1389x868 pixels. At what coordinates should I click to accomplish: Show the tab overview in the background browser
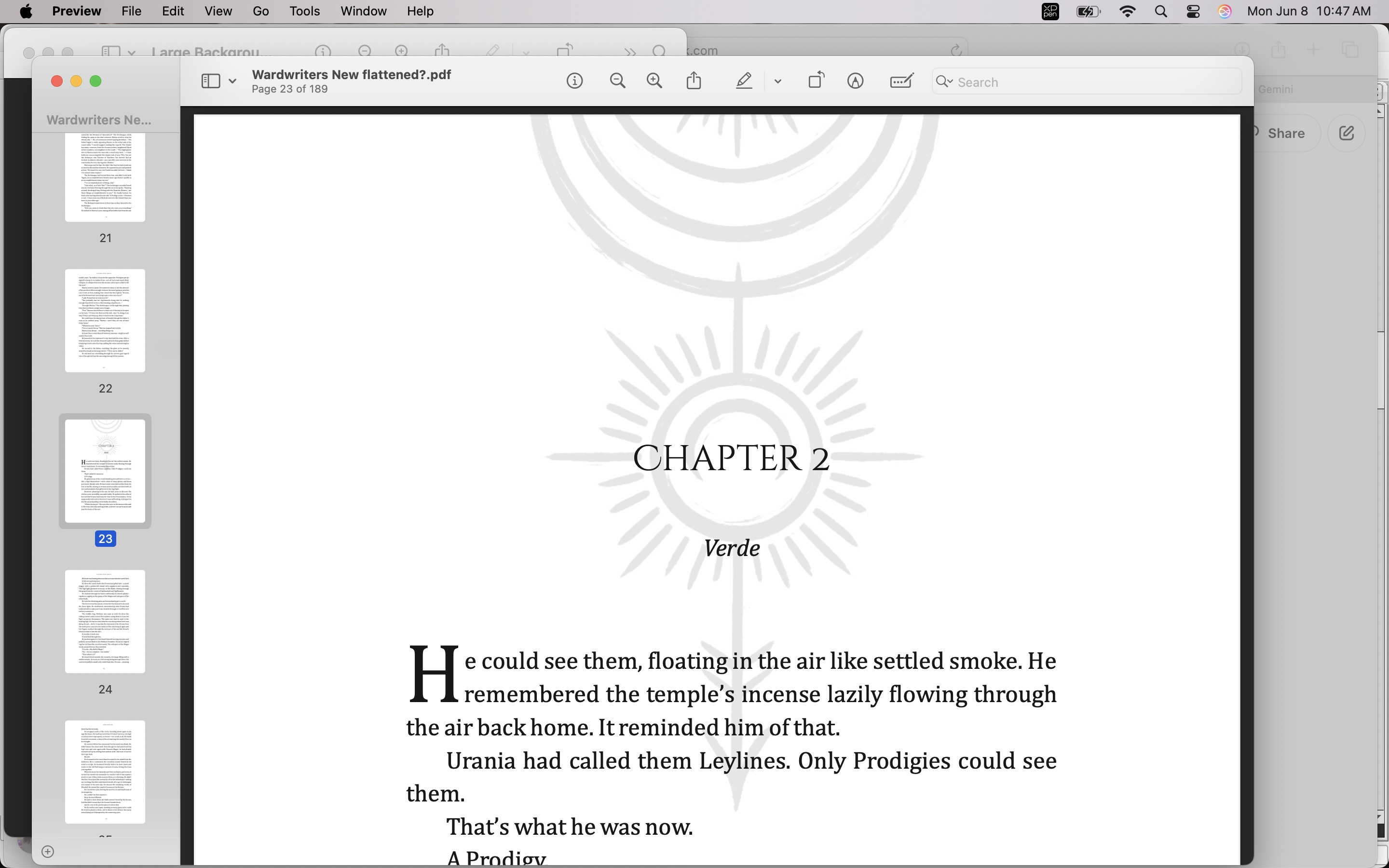pos(1350,50)
